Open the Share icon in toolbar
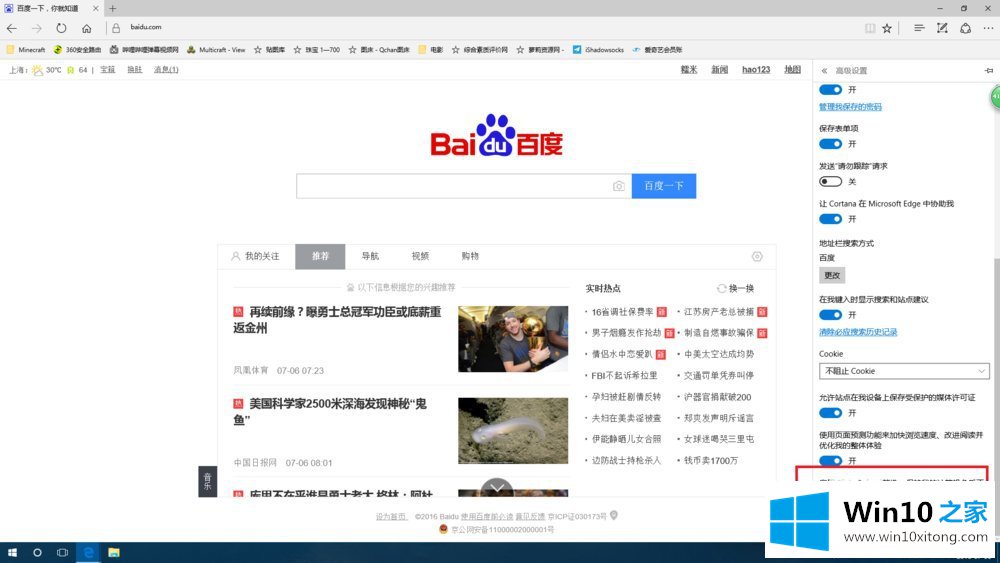The image size is (1000, 563). 966,28
